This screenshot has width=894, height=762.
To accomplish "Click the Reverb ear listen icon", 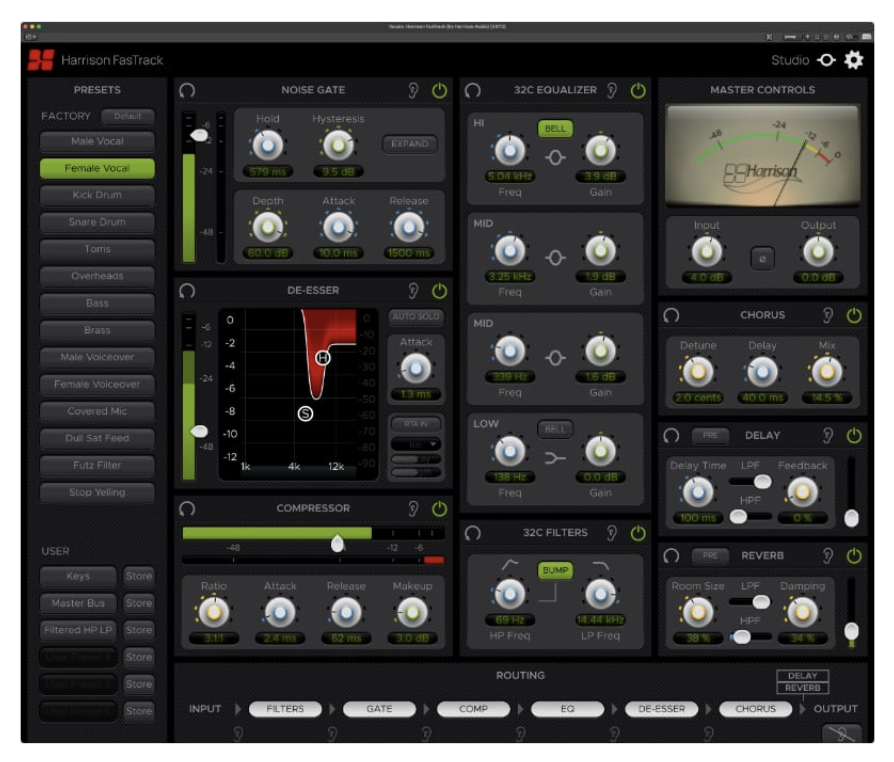I will point(828,556).
